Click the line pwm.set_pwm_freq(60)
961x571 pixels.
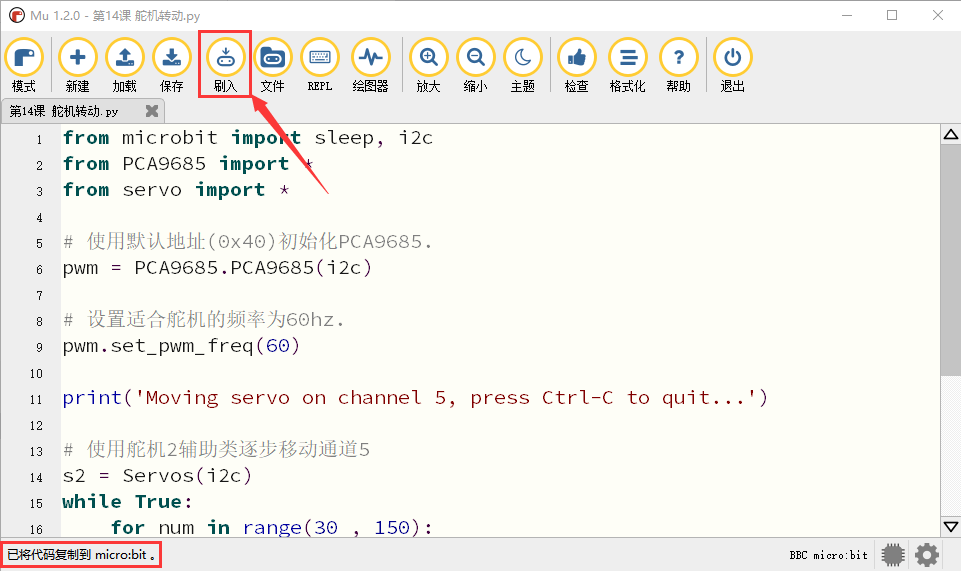pos(181,346)
